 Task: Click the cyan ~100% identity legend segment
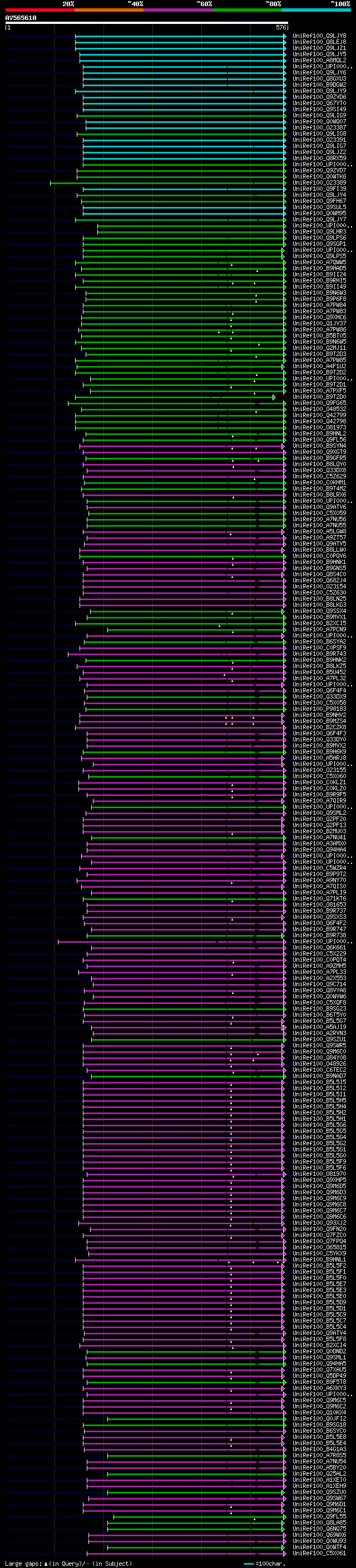pyautogui.click(x=315, y=10)
